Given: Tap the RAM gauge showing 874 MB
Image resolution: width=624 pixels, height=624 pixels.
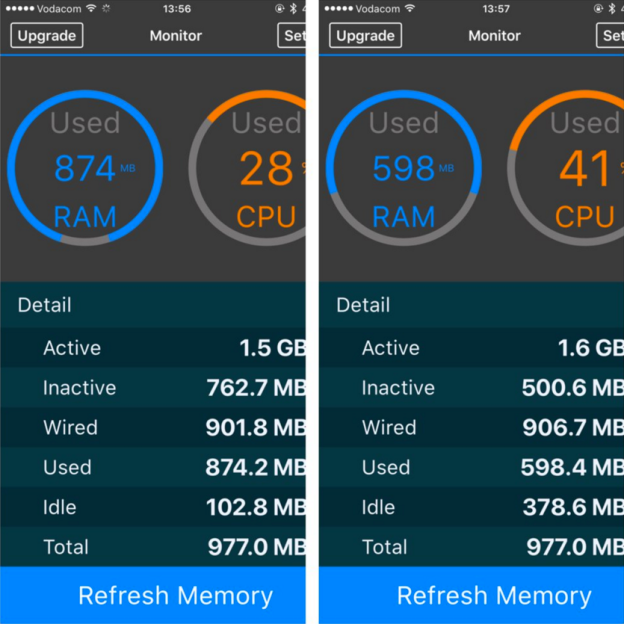Looking at the screenshot, I should pos(84,168).
